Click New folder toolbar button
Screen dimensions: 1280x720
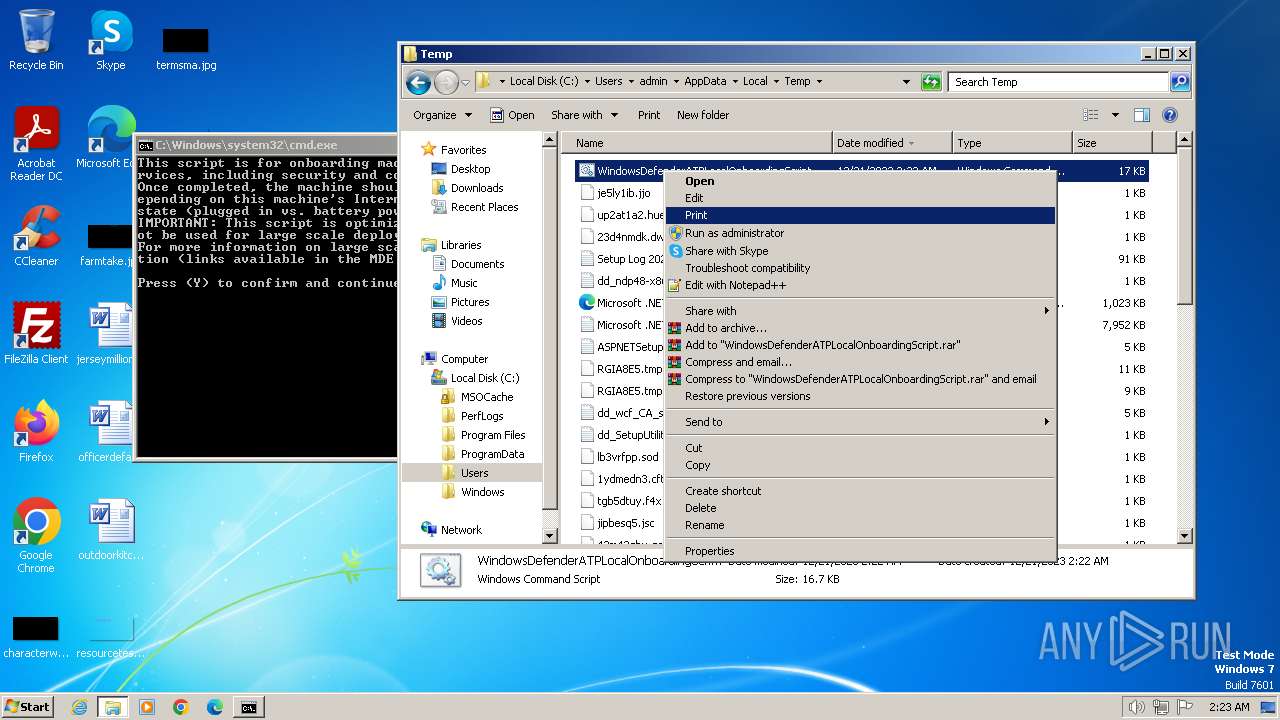[703, 115]
